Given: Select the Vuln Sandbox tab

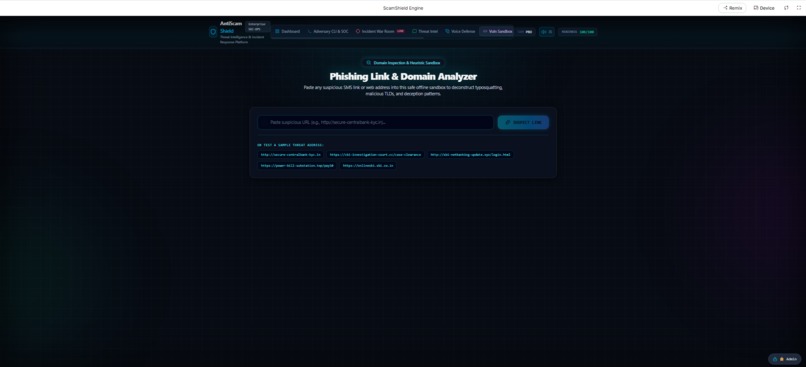Looking at the screenshot, I should [497, 31].
